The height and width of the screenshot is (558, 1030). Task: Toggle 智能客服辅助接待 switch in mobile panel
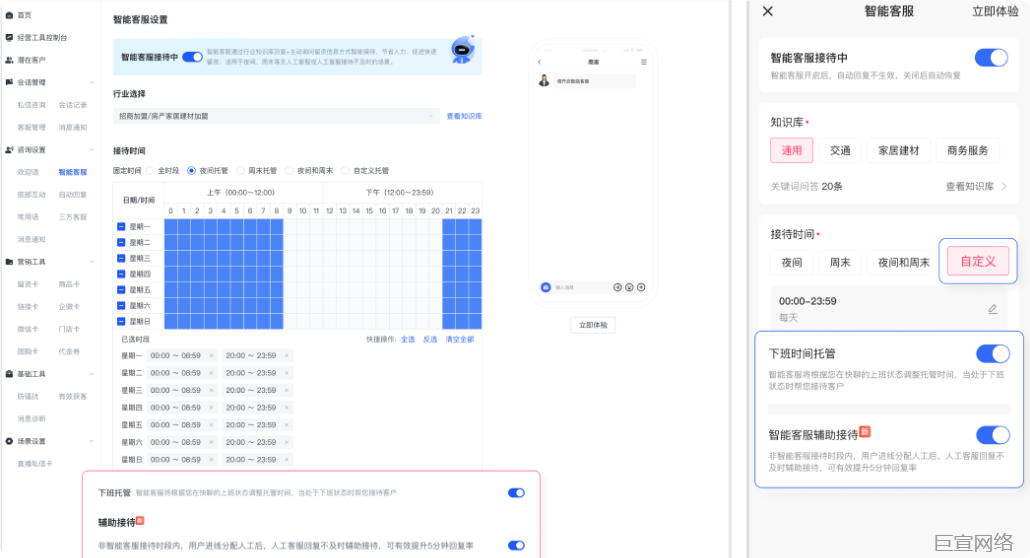993,435
